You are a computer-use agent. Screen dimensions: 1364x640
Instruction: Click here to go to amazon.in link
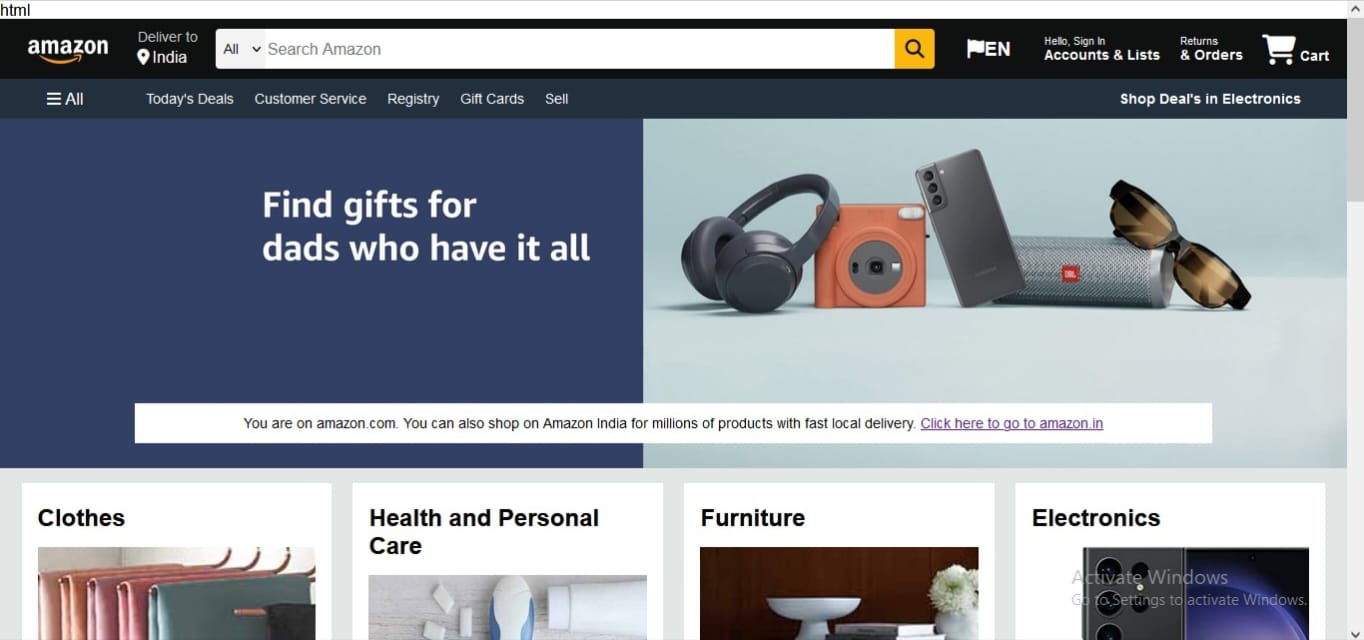pyautogui.click(x=1012, y=423)
